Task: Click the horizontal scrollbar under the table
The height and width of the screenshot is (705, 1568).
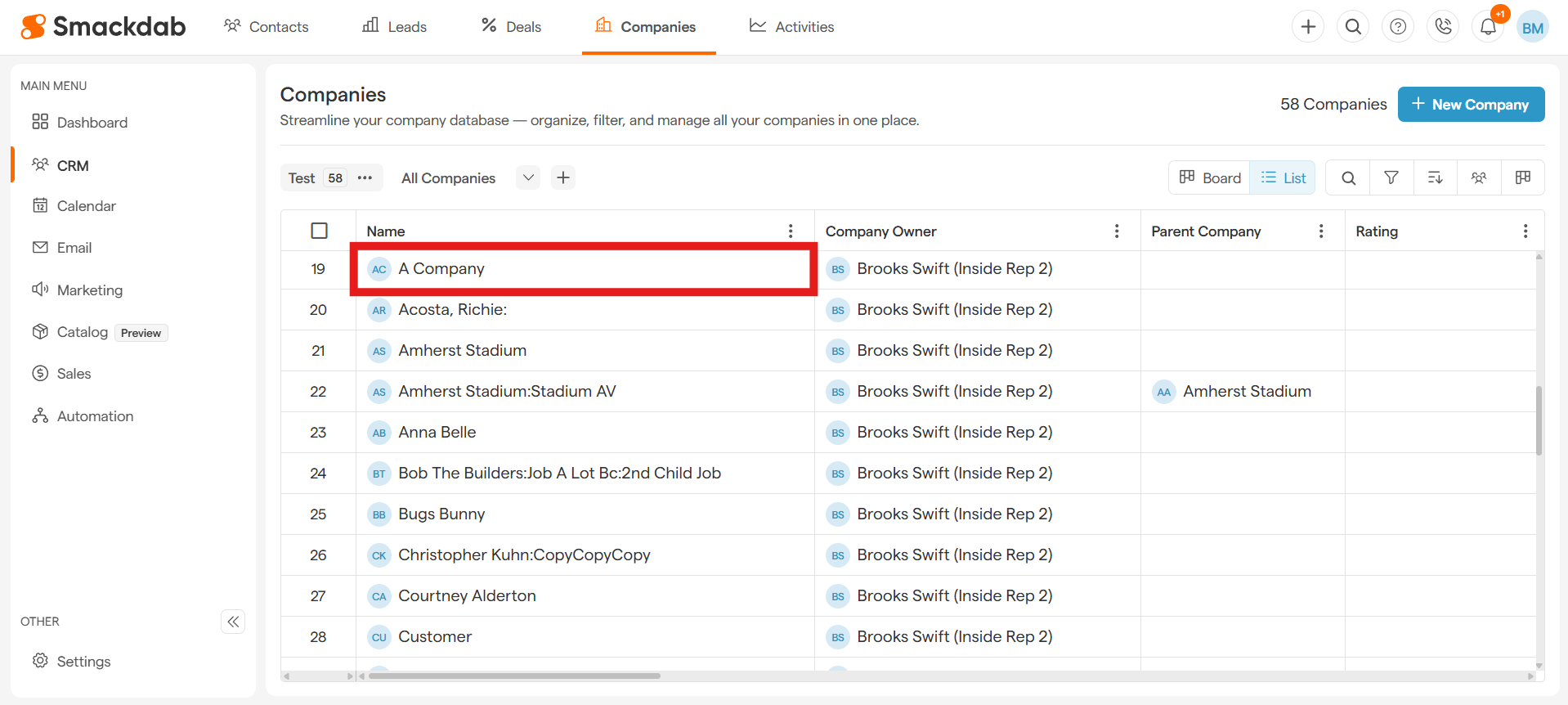Action: pyautogui.click(x=514, y=676)
